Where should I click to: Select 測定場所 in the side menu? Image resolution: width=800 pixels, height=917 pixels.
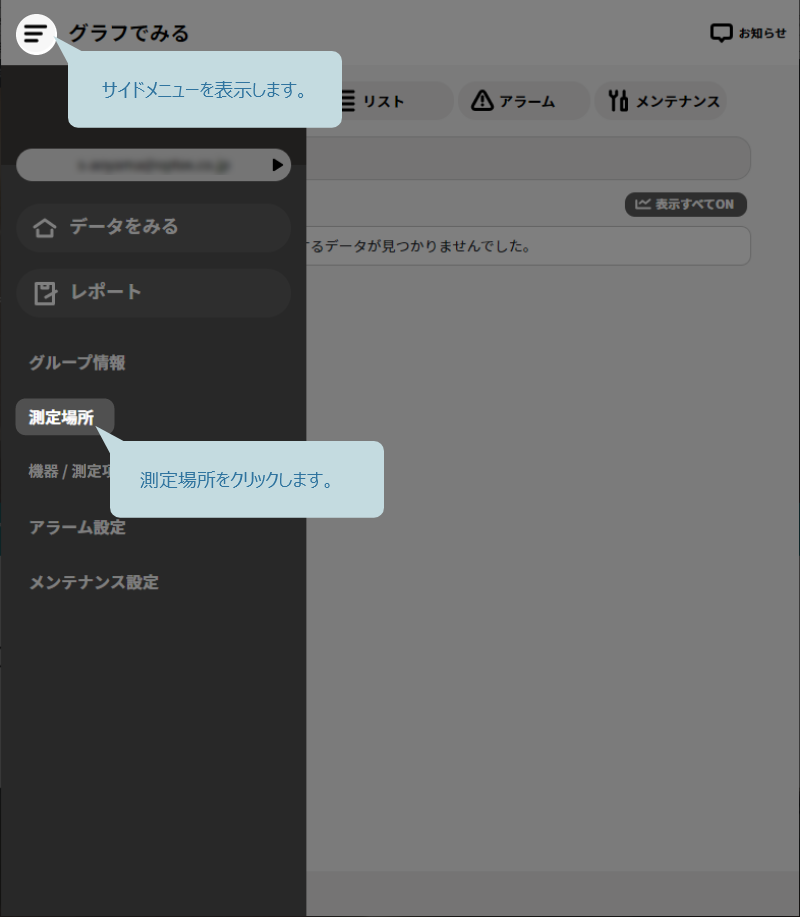click(64, 417)
